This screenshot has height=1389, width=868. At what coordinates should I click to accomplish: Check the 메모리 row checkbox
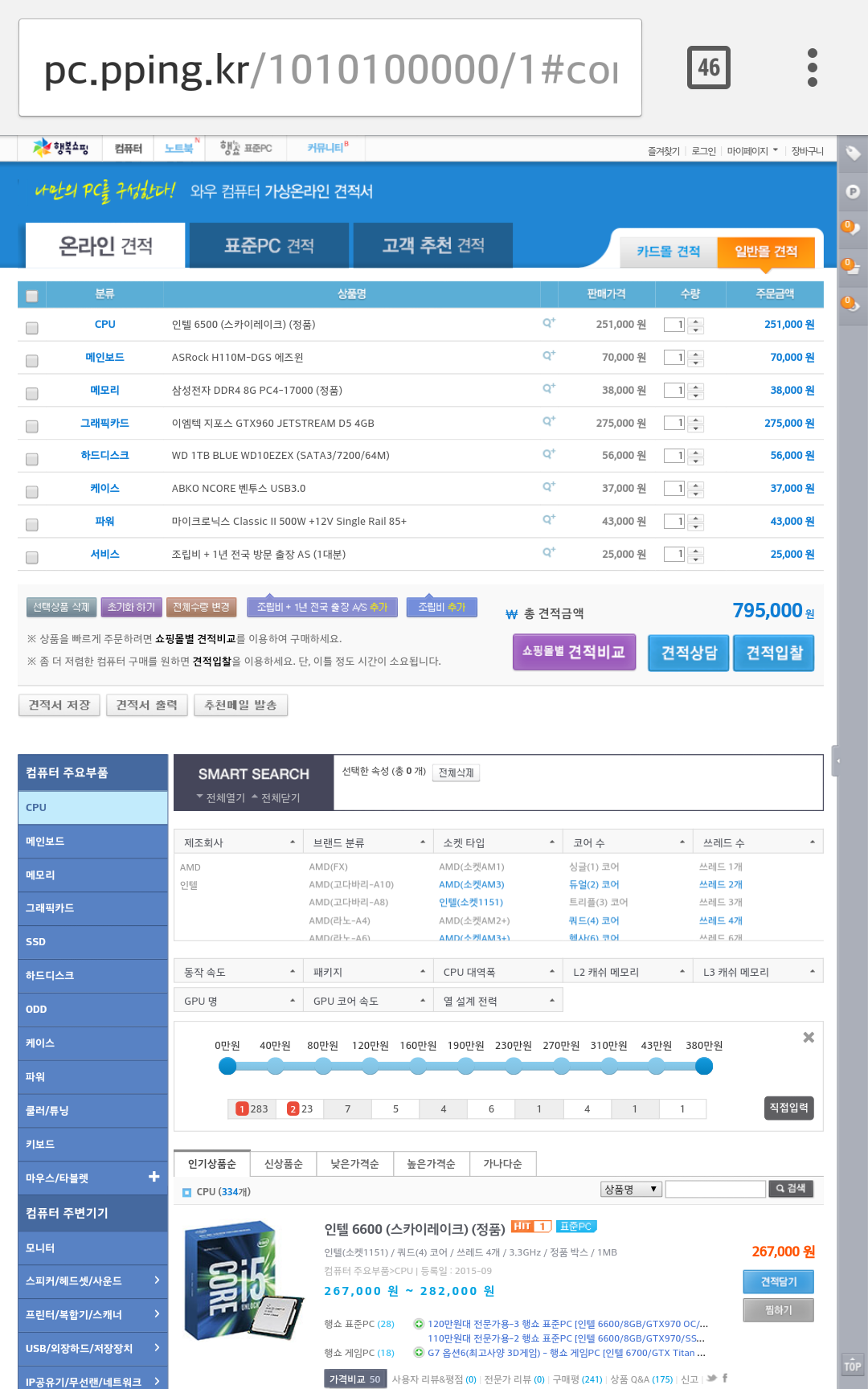[x=32, y=394]
